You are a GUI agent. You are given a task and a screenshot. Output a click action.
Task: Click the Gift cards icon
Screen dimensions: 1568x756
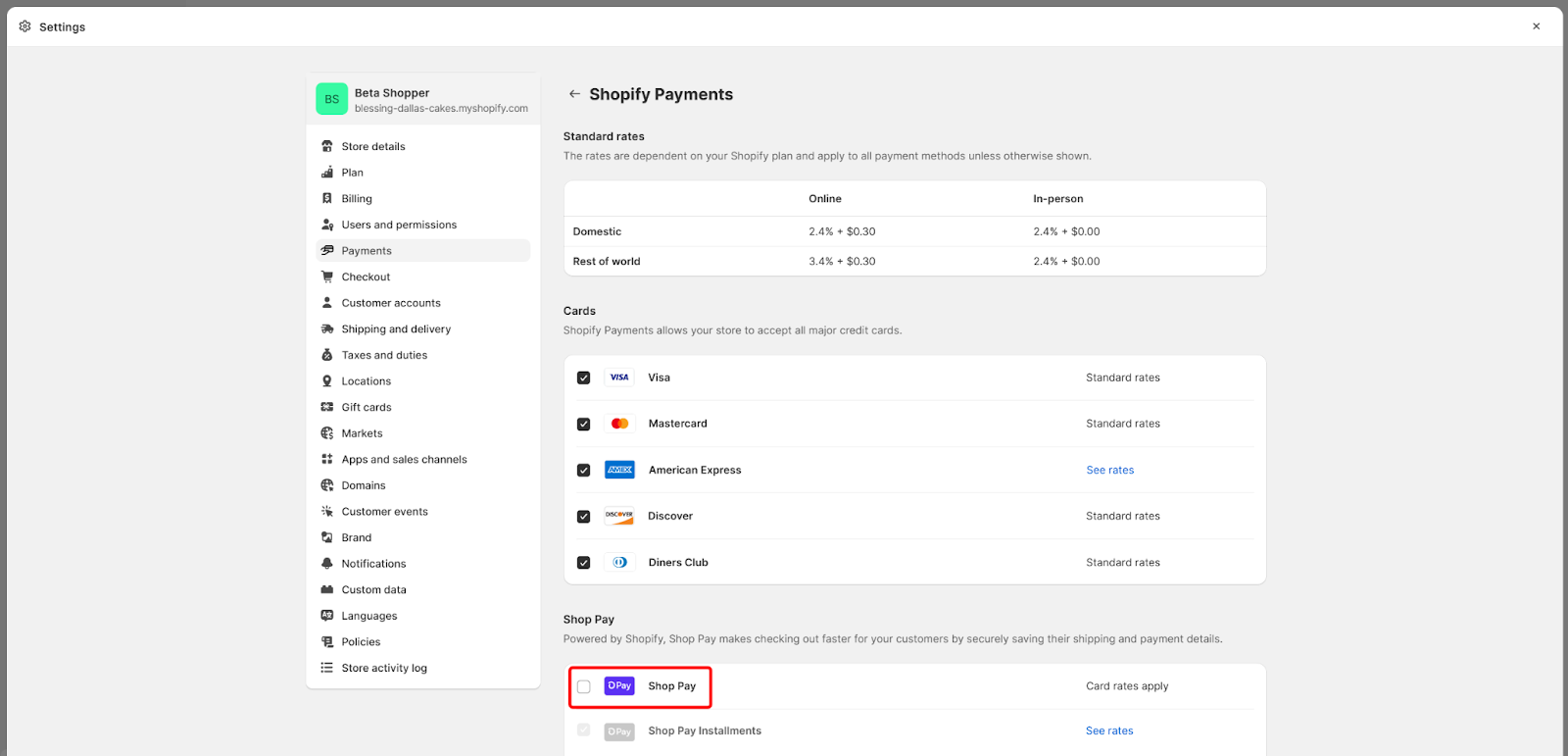(327, 407)
